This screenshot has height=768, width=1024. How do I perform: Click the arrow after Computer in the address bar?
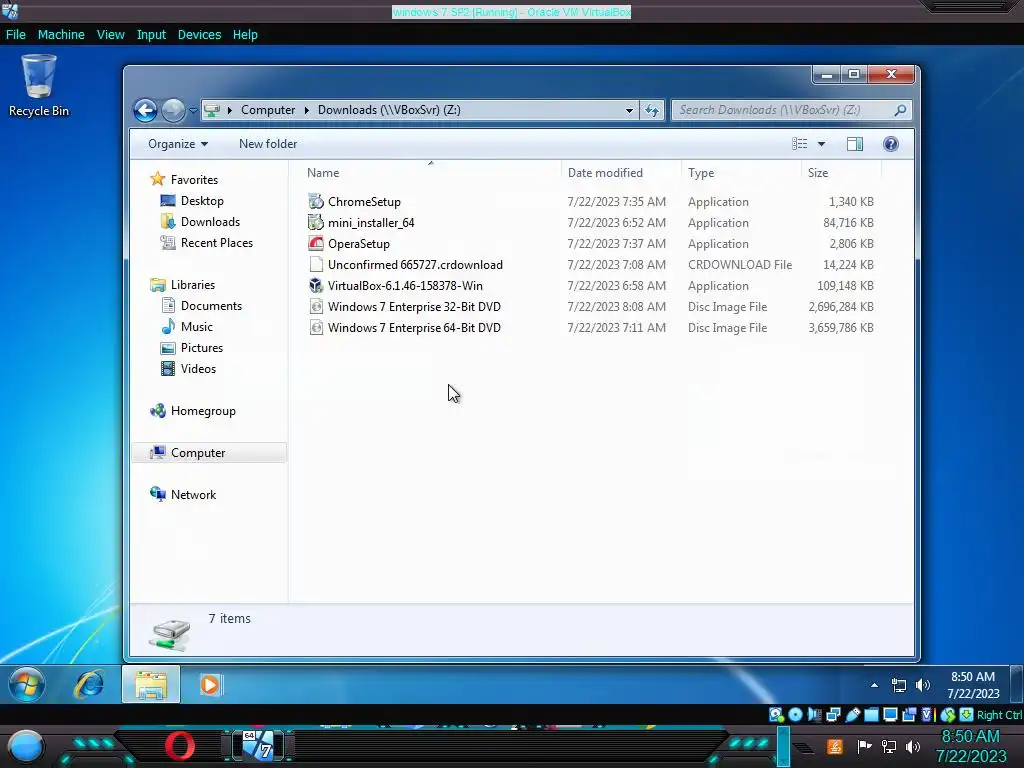tap(306, 110)
